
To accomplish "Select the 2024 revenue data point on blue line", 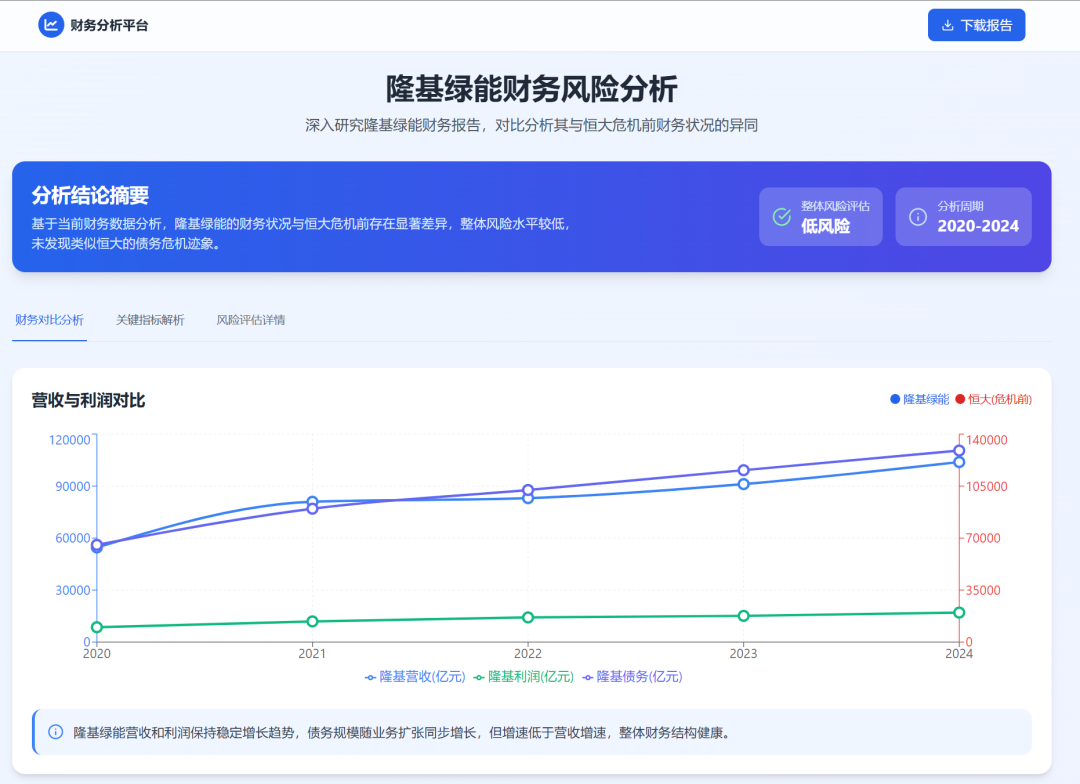I will point(959,462).
